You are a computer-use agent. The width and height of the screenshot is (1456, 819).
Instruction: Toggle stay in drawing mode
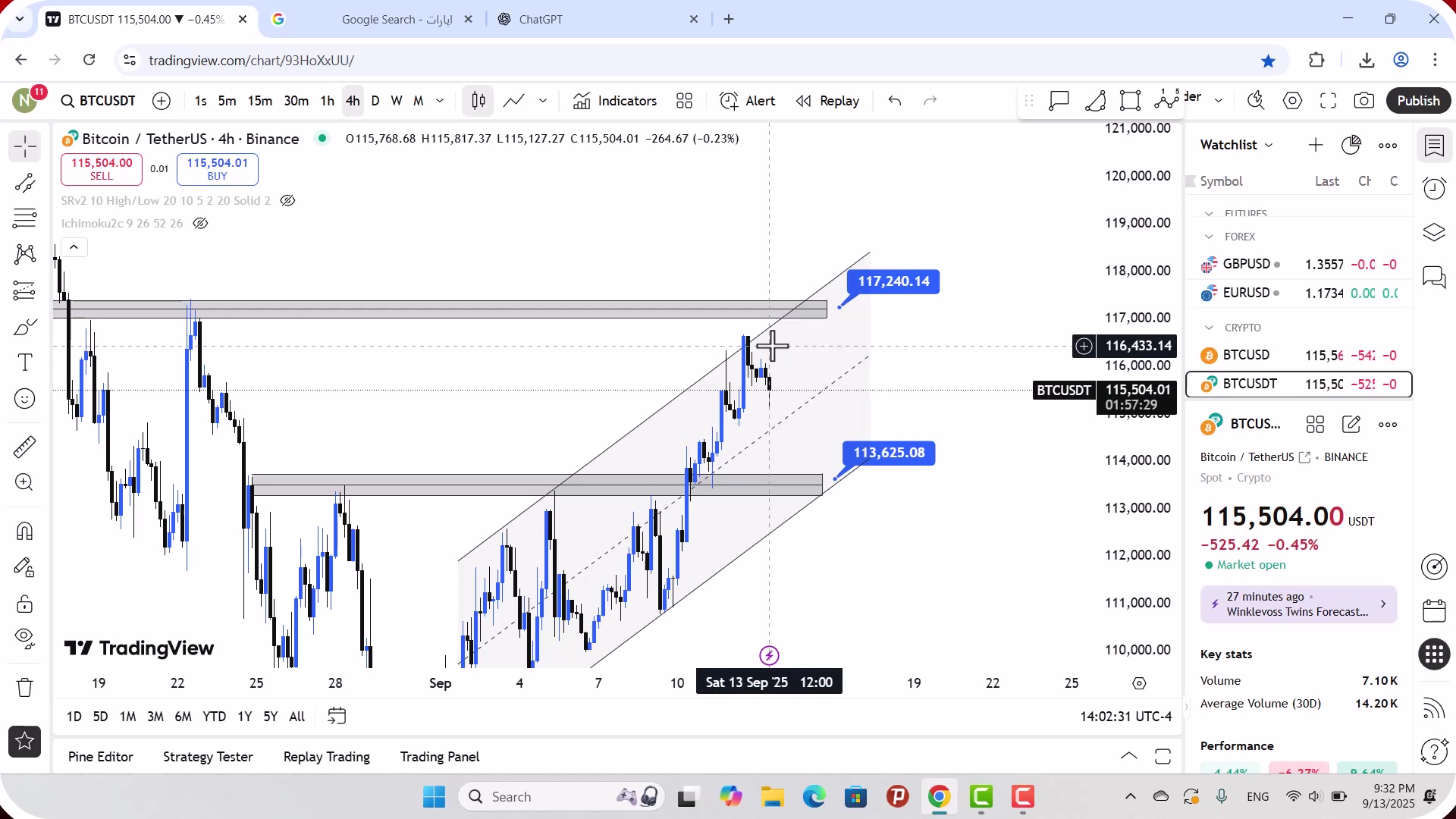coord(25,567)
